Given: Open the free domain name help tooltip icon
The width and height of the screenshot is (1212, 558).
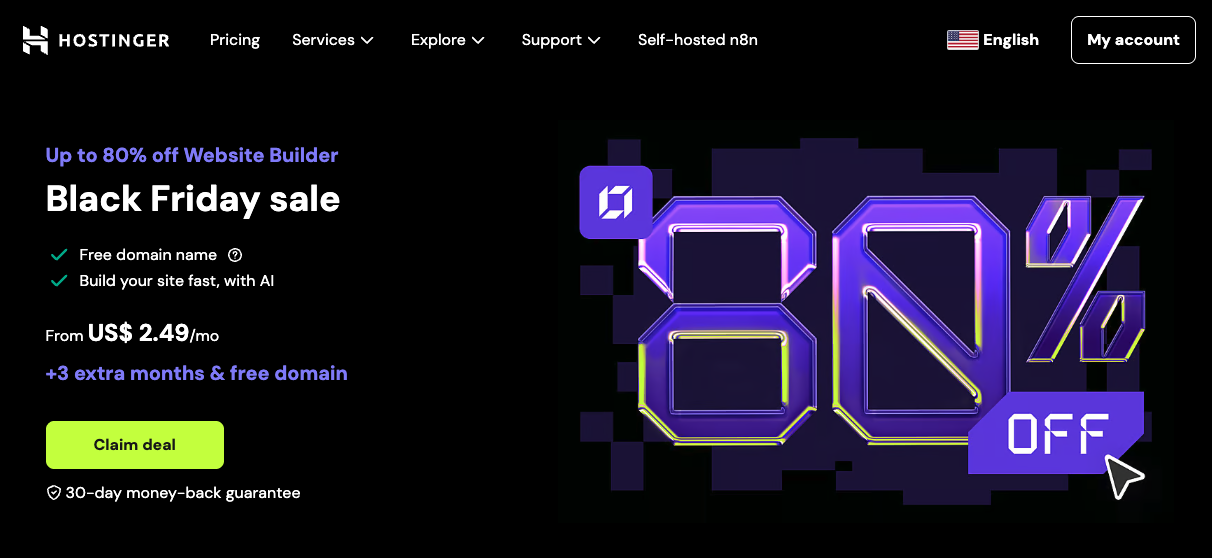Looking at the screenshot, I should pos(235,255).
